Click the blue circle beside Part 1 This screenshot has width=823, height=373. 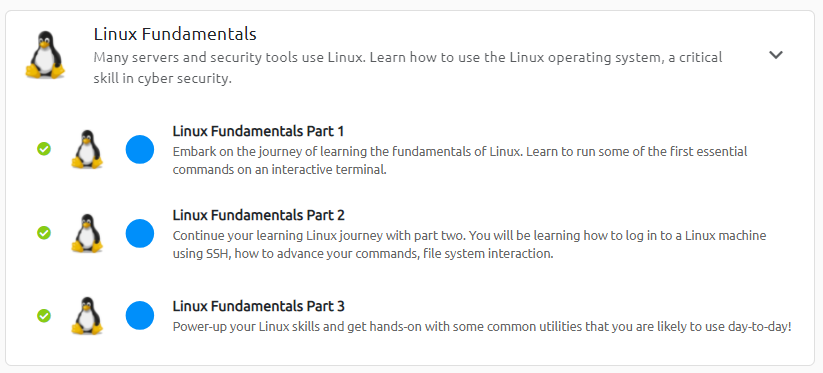tap(140, 150)
